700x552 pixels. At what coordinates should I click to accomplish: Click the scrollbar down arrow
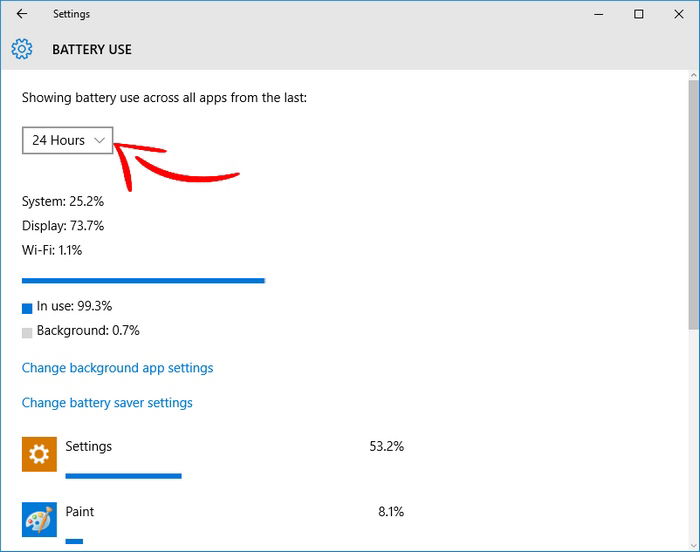pyautogui.click(x=693, y=546)
